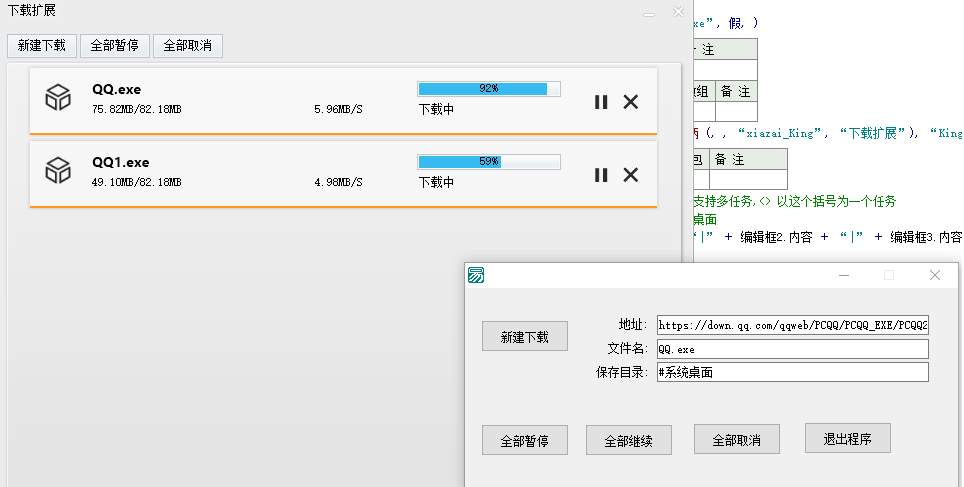
Task: Click top toolbar 全部暂停 button
Action: click(x=114, y=45)
